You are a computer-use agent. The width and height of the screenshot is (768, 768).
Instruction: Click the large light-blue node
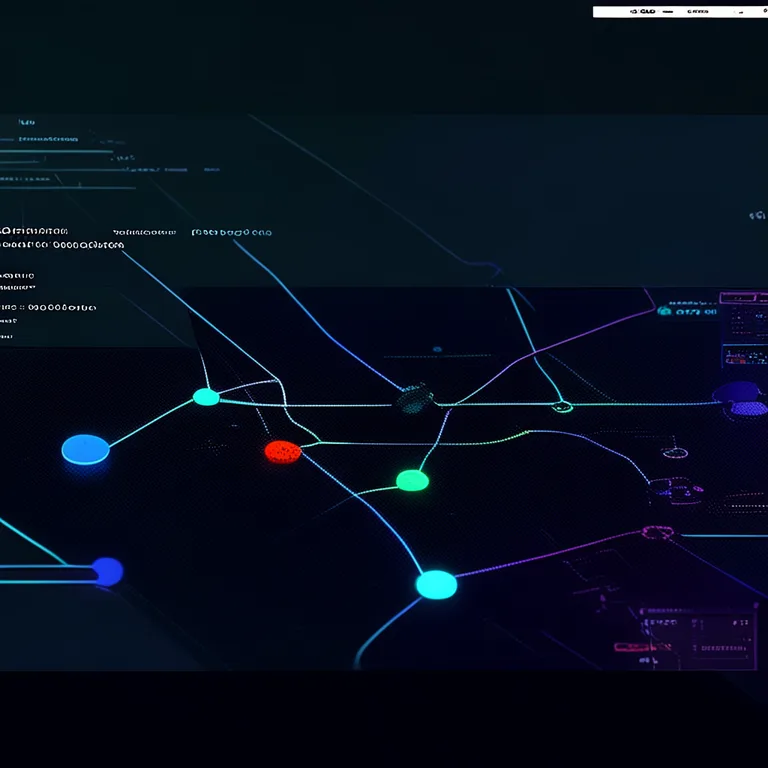[86, 449]
